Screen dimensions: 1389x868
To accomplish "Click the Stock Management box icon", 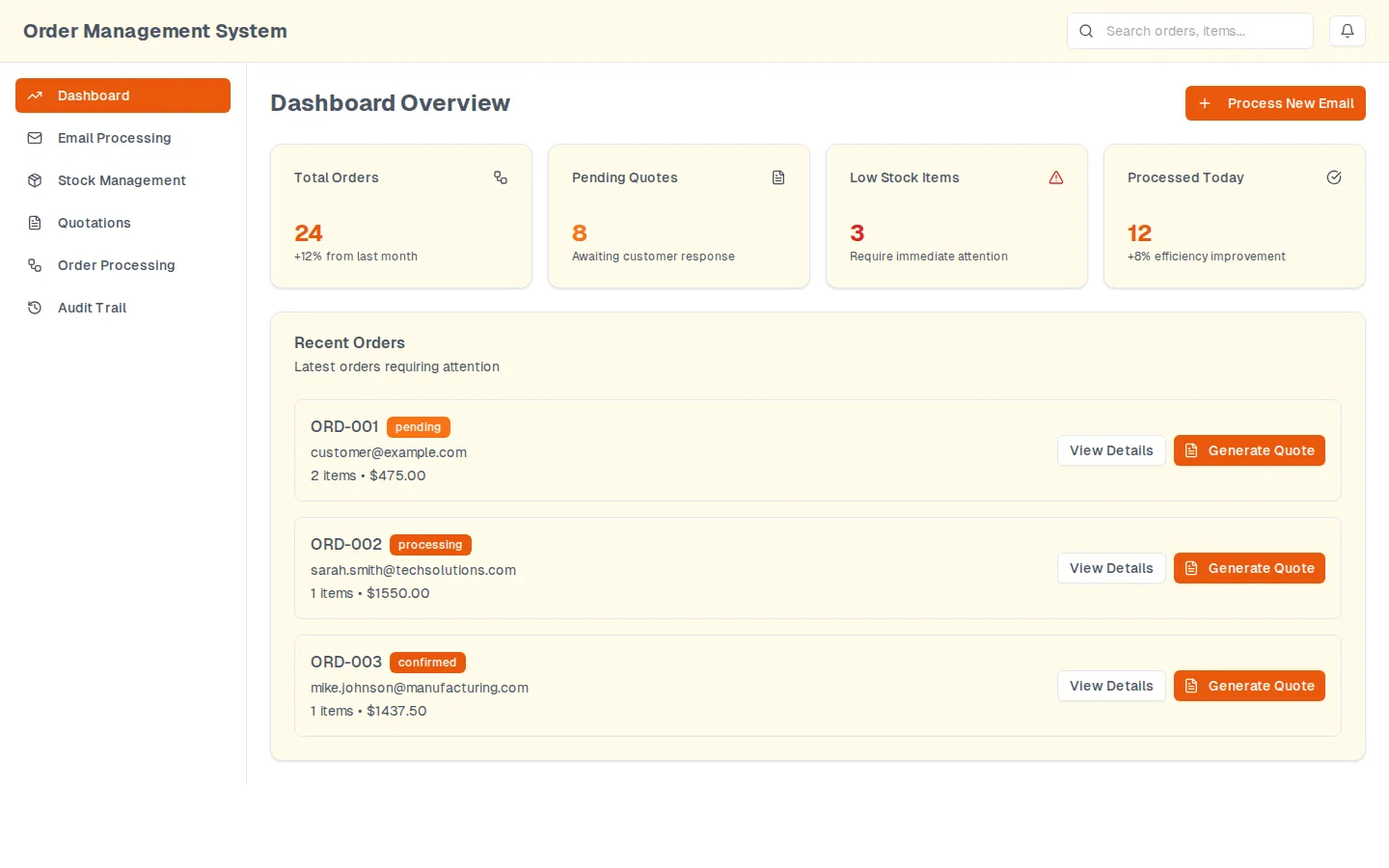I will click(35, 180).
